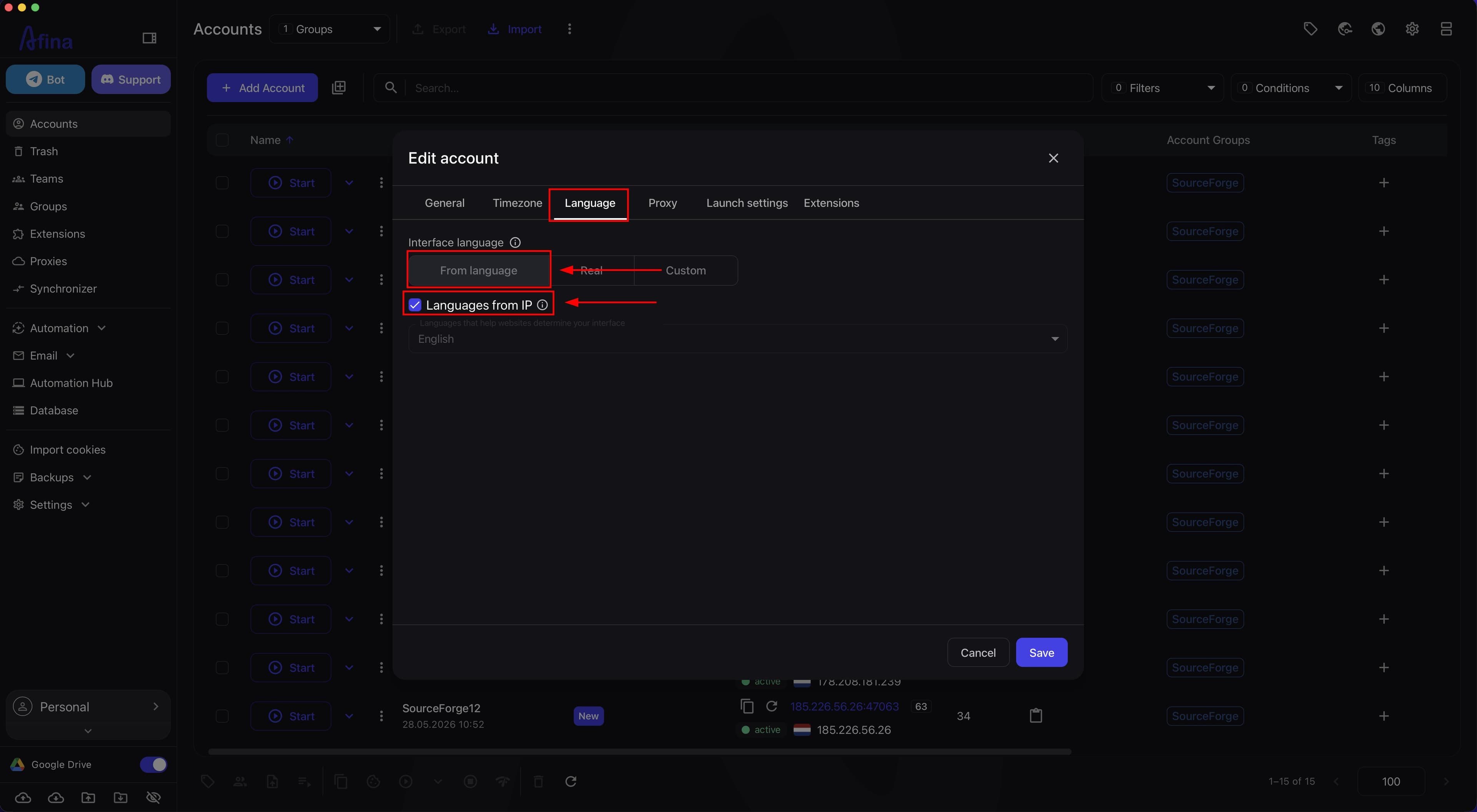Click rows per page field showing 100
Screen dimensions: 1477x812
(1390, 781)
